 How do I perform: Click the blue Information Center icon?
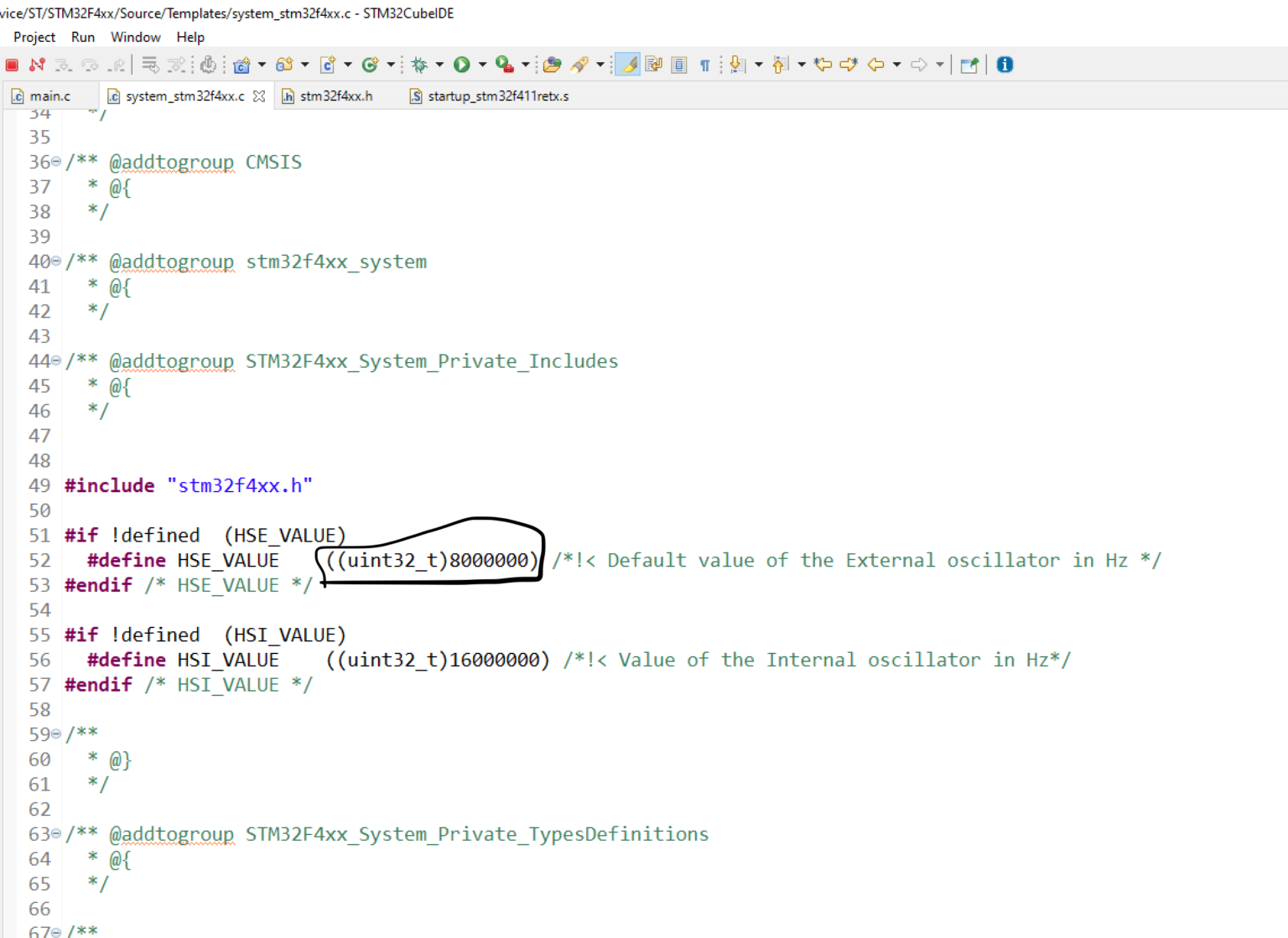(x=1005, y=65)
